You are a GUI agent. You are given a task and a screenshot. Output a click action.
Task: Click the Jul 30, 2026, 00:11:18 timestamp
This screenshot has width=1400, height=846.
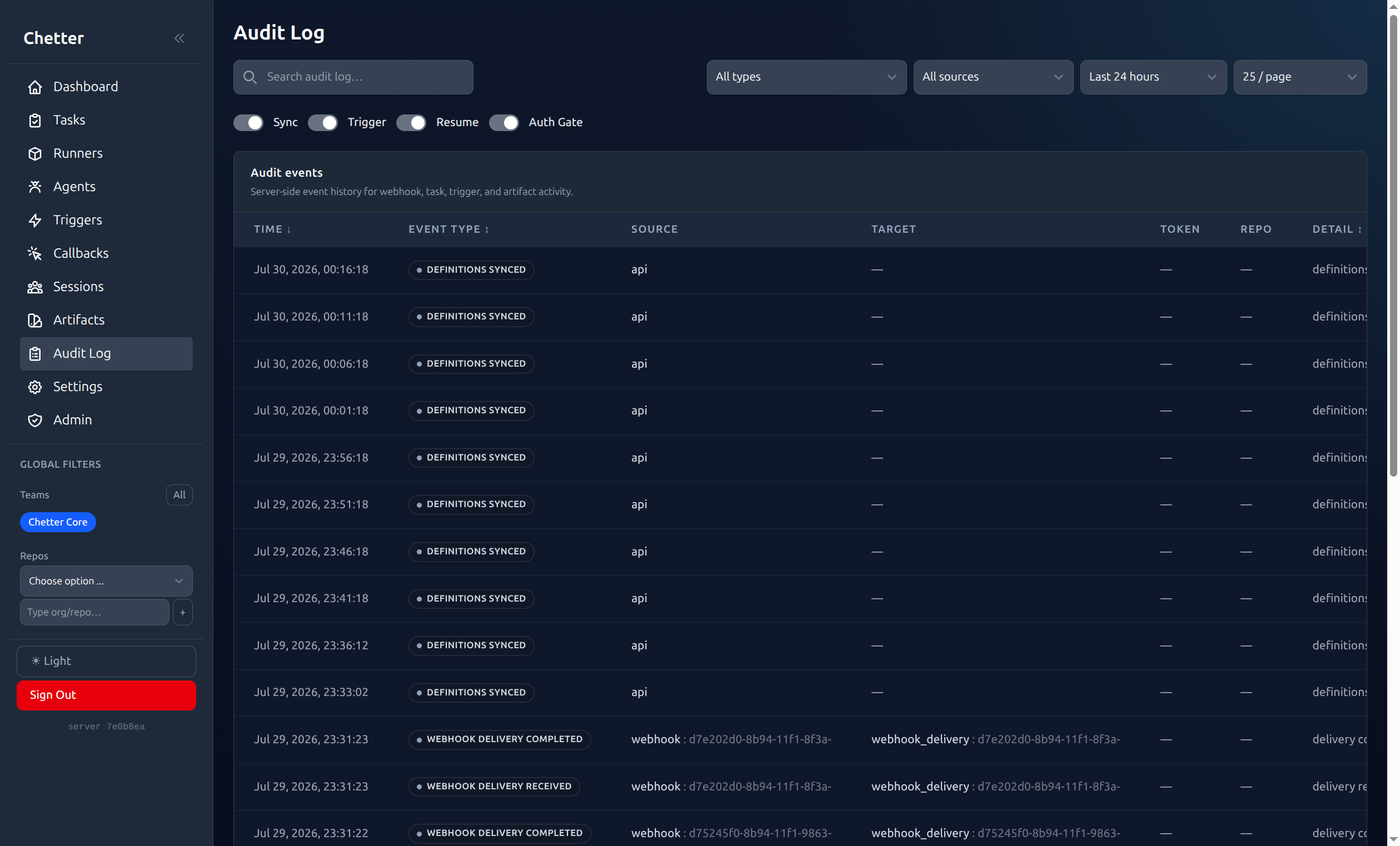[311, 317]
